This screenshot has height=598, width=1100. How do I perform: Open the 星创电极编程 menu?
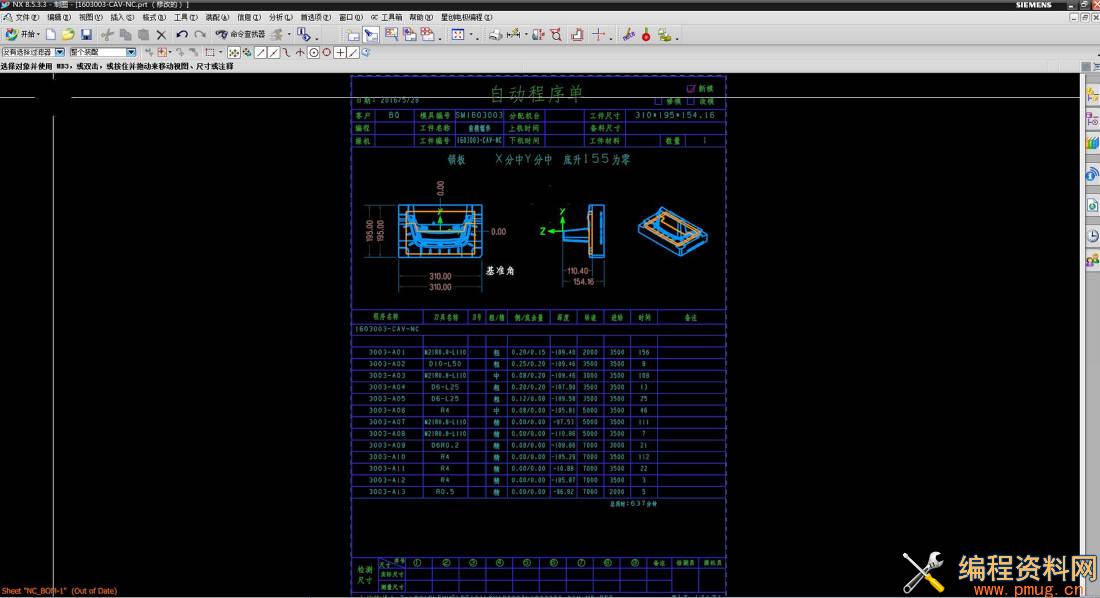467,17
